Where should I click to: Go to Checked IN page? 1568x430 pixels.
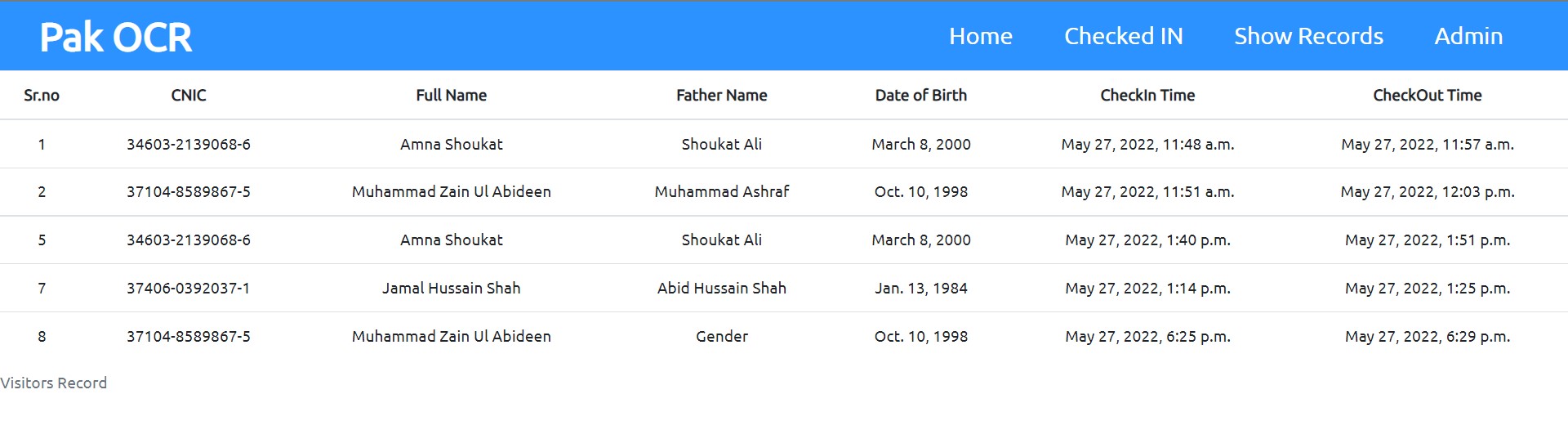tap(1123, 36)
